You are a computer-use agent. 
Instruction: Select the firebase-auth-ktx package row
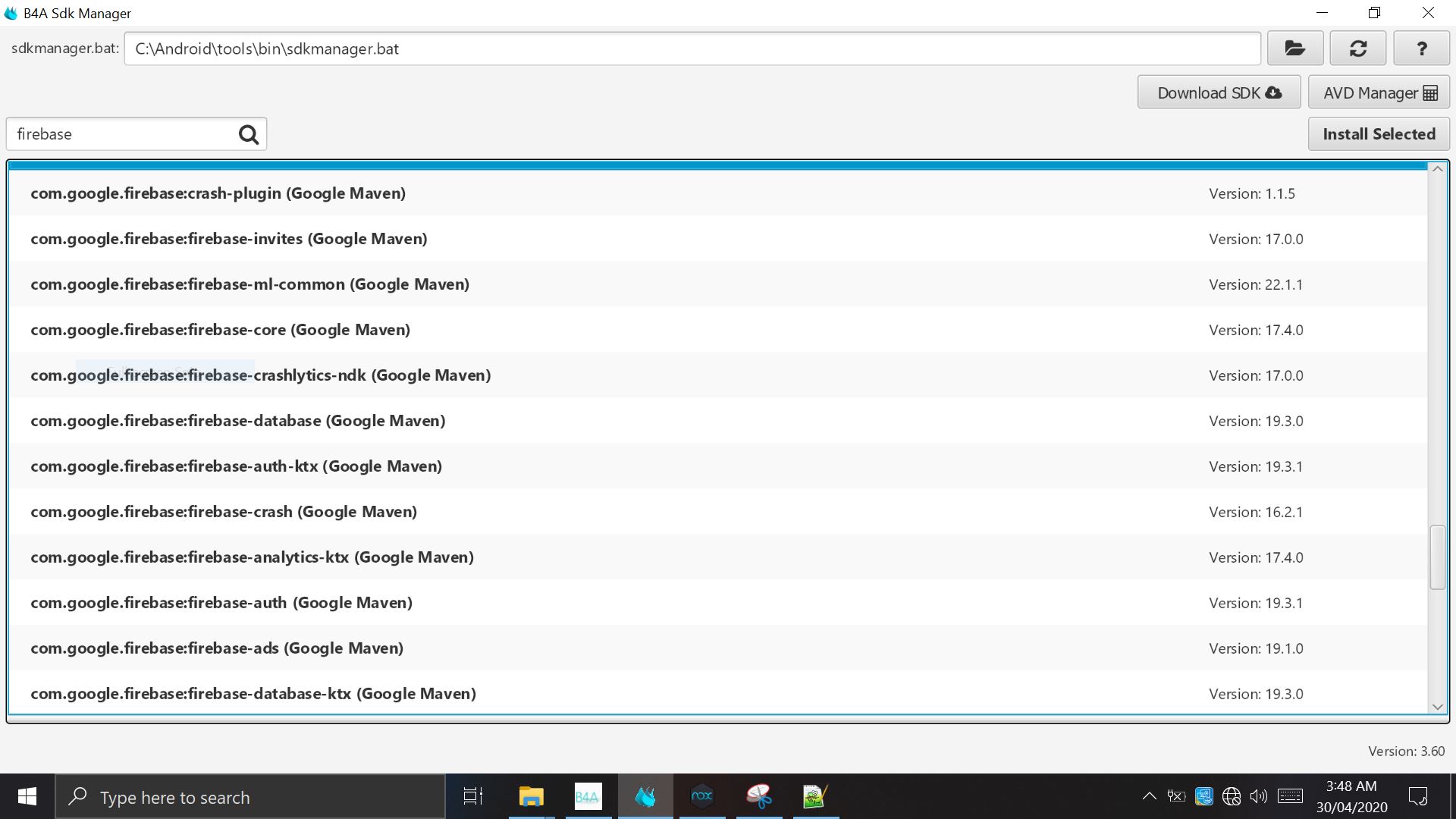(717, 466)
